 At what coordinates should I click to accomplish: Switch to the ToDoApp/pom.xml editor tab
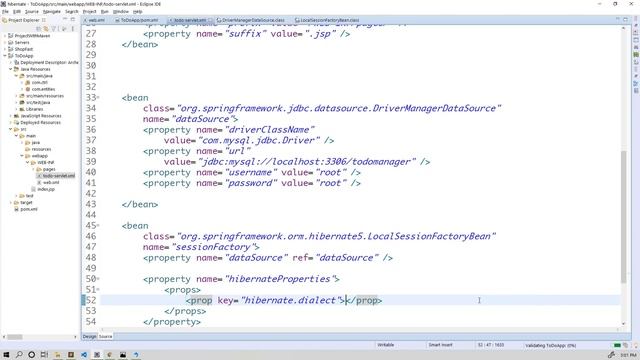(x=137, y=20)
